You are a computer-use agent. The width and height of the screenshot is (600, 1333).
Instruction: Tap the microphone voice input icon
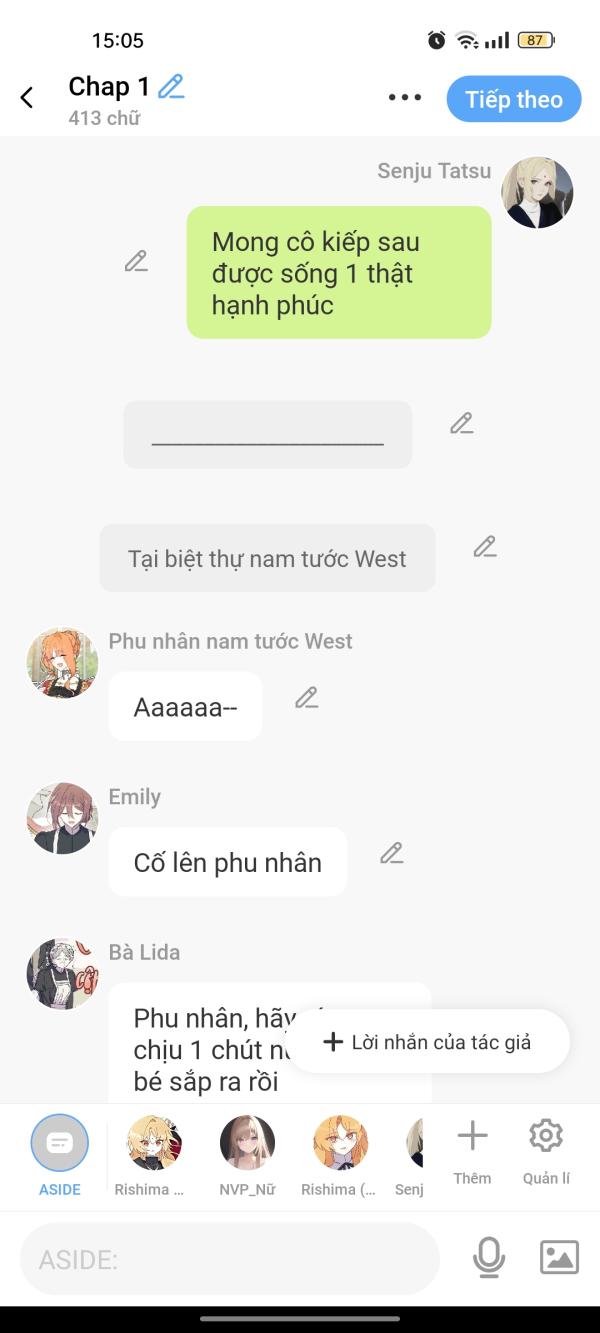pyautogui.click(x=488, y=1258)
